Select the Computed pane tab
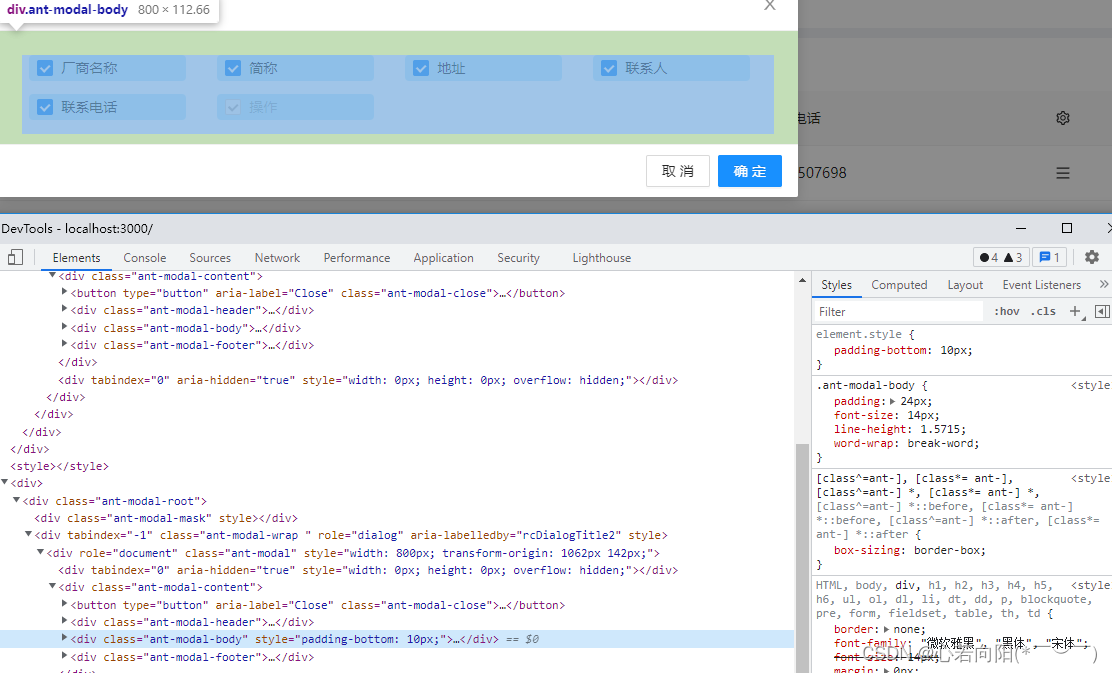The height and width of the screenshot is (673, 1112). click(x=899, y=284)
